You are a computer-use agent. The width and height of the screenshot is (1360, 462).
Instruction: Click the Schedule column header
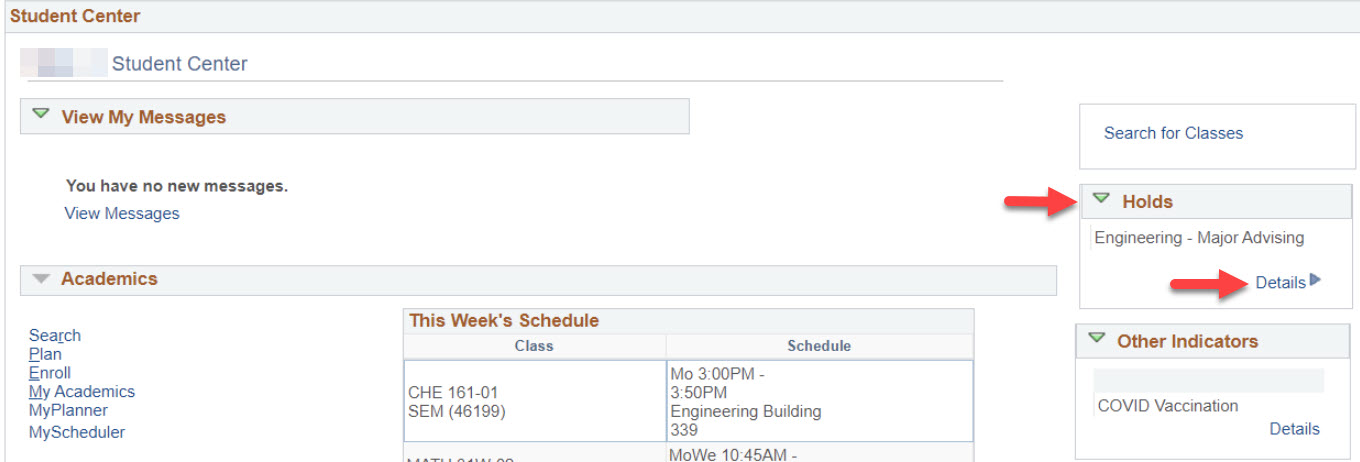click(819, 346)
